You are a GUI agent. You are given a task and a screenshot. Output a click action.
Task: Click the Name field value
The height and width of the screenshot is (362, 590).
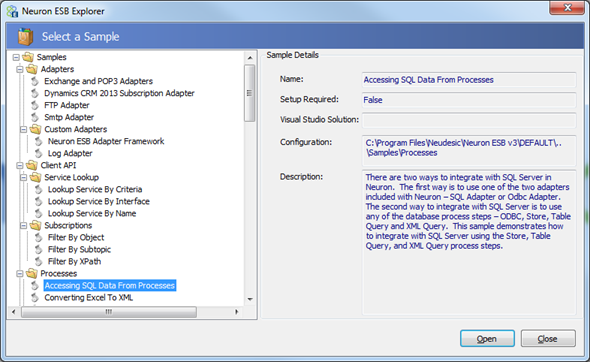tap(469, 80)
